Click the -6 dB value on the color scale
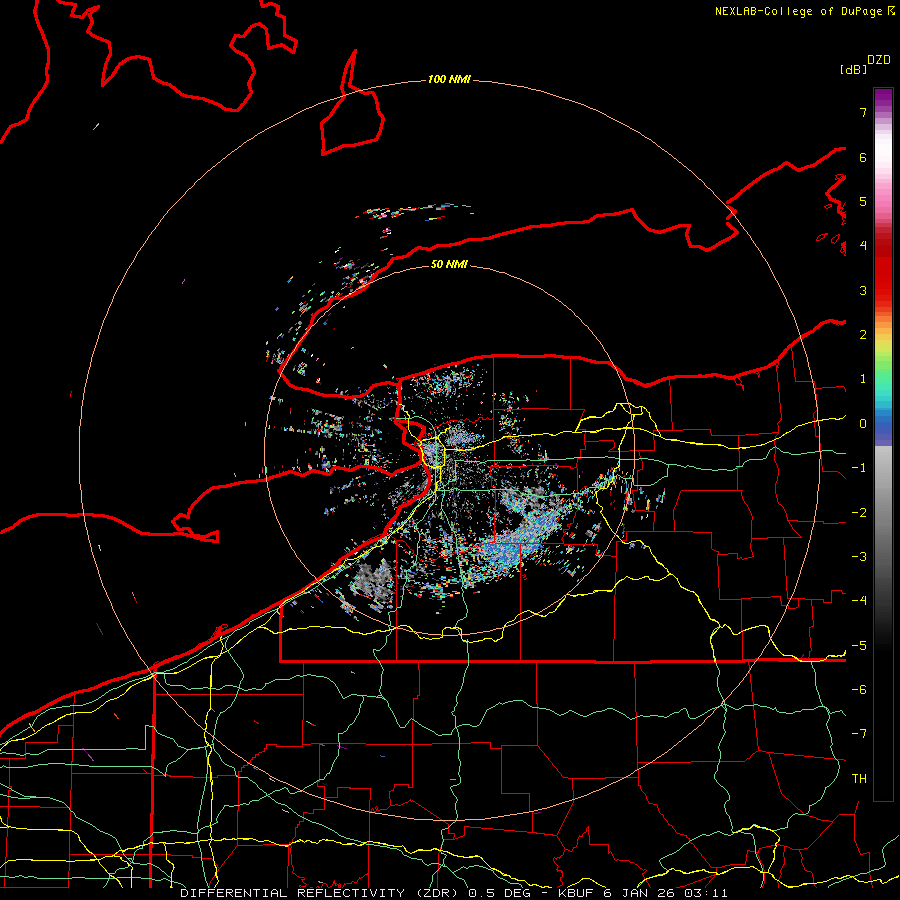 [859, 690]
